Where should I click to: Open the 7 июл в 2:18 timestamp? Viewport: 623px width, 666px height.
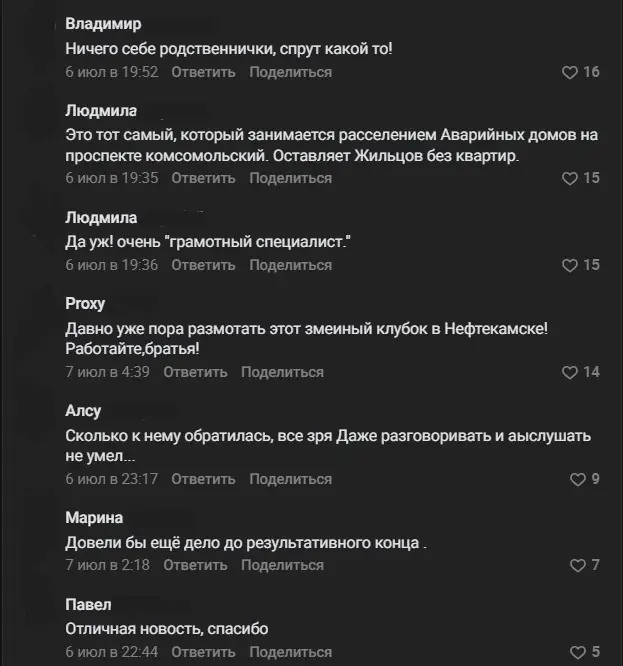click(107, 565)
